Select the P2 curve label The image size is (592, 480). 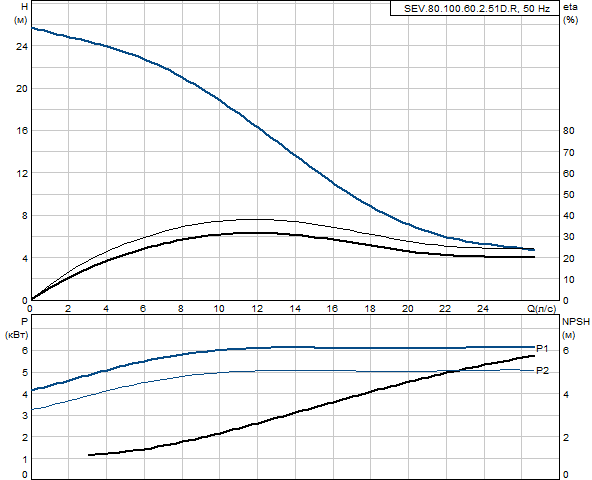point(542,370)
